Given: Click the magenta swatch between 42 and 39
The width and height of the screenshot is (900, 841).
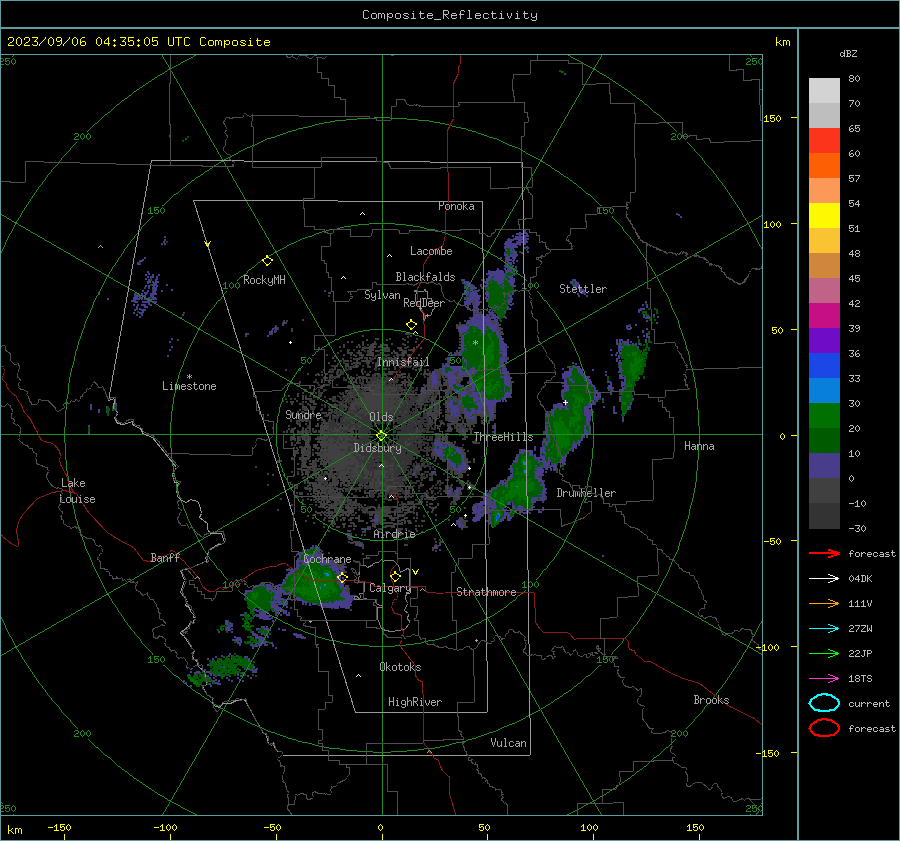Looking at the screenshot, I should click(x=824, y=316).
